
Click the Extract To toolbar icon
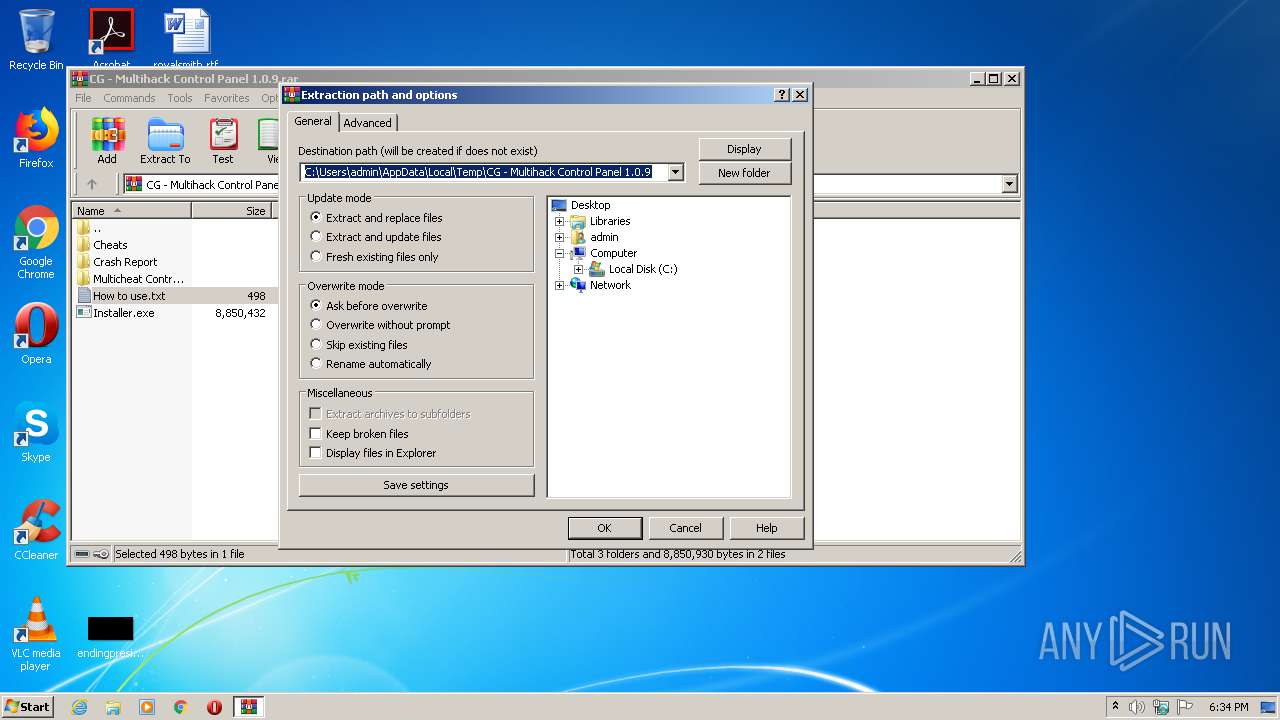coord(165,141)
